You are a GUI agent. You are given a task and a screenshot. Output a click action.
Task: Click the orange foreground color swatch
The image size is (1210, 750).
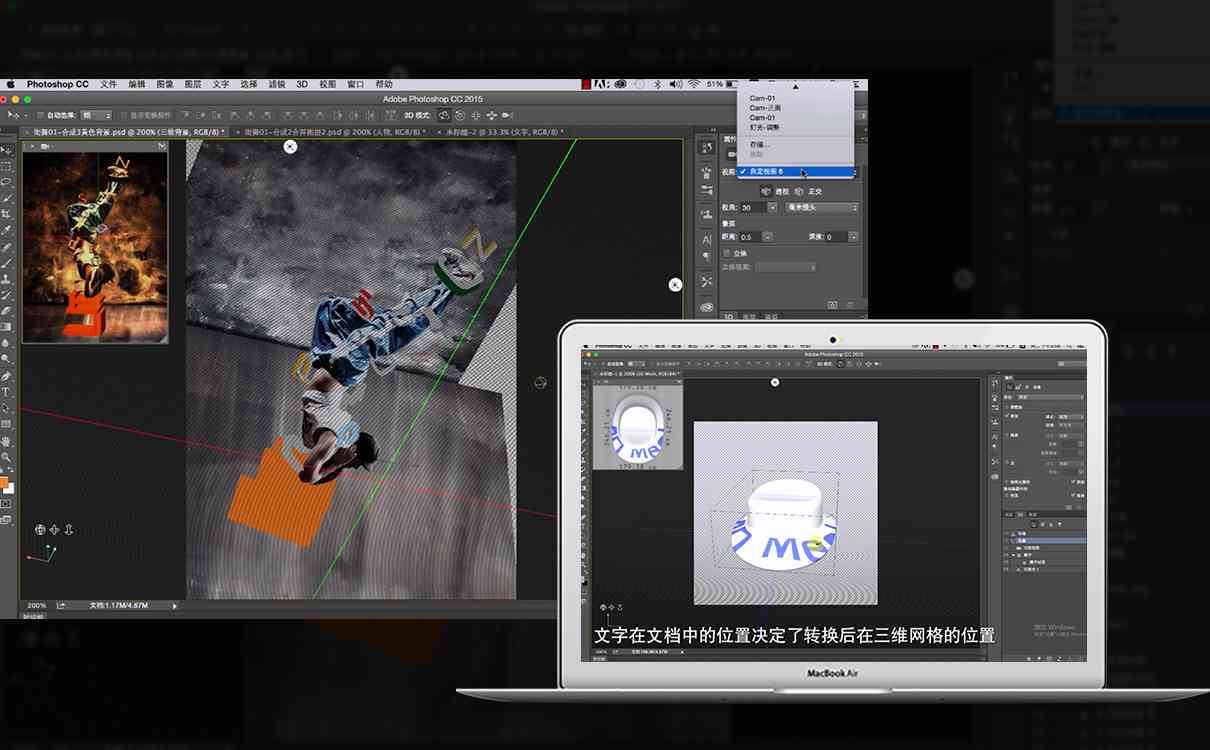pos(5,482)
